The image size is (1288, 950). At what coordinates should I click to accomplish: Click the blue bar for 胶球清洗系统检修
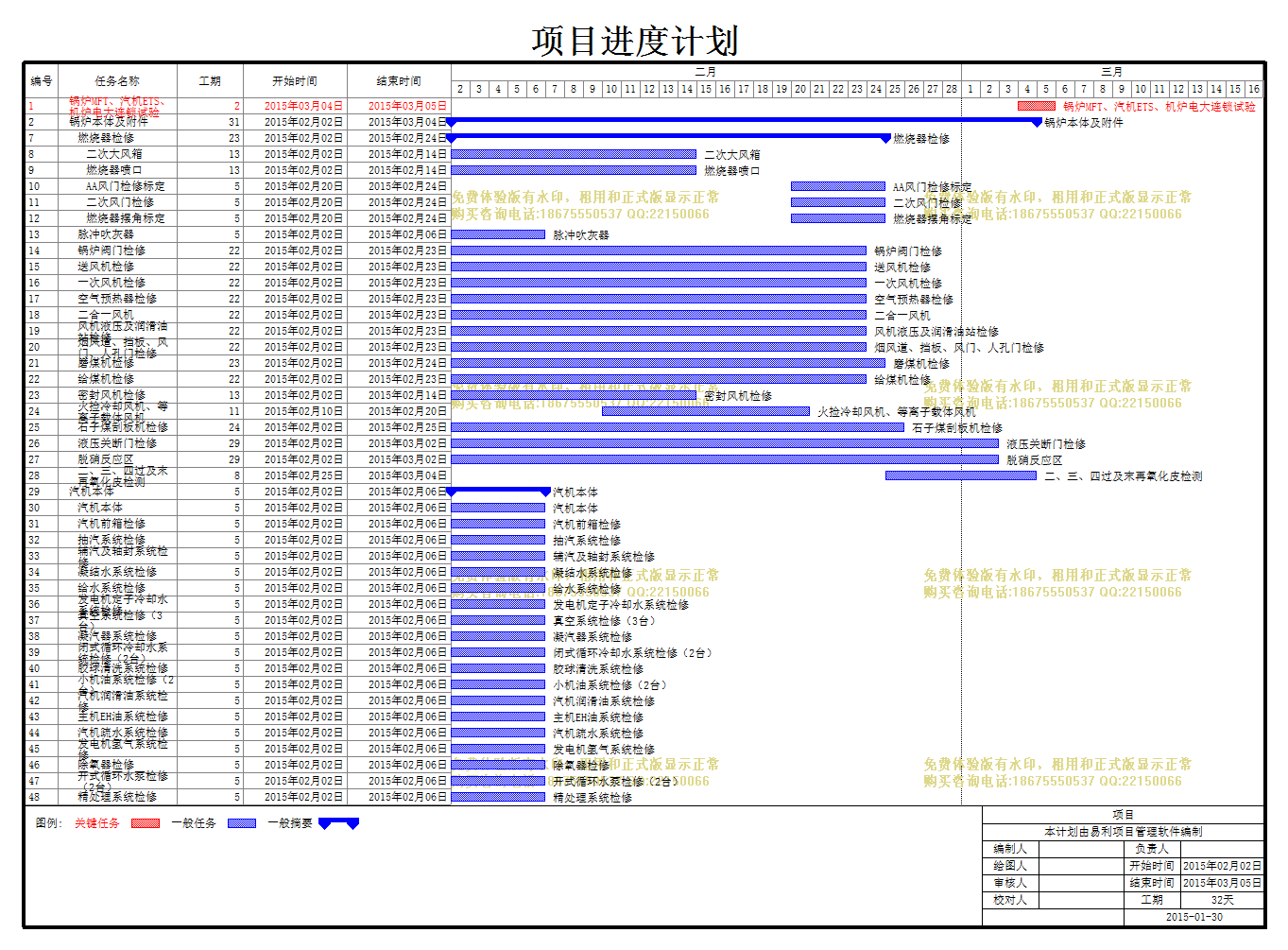[498, 668]
